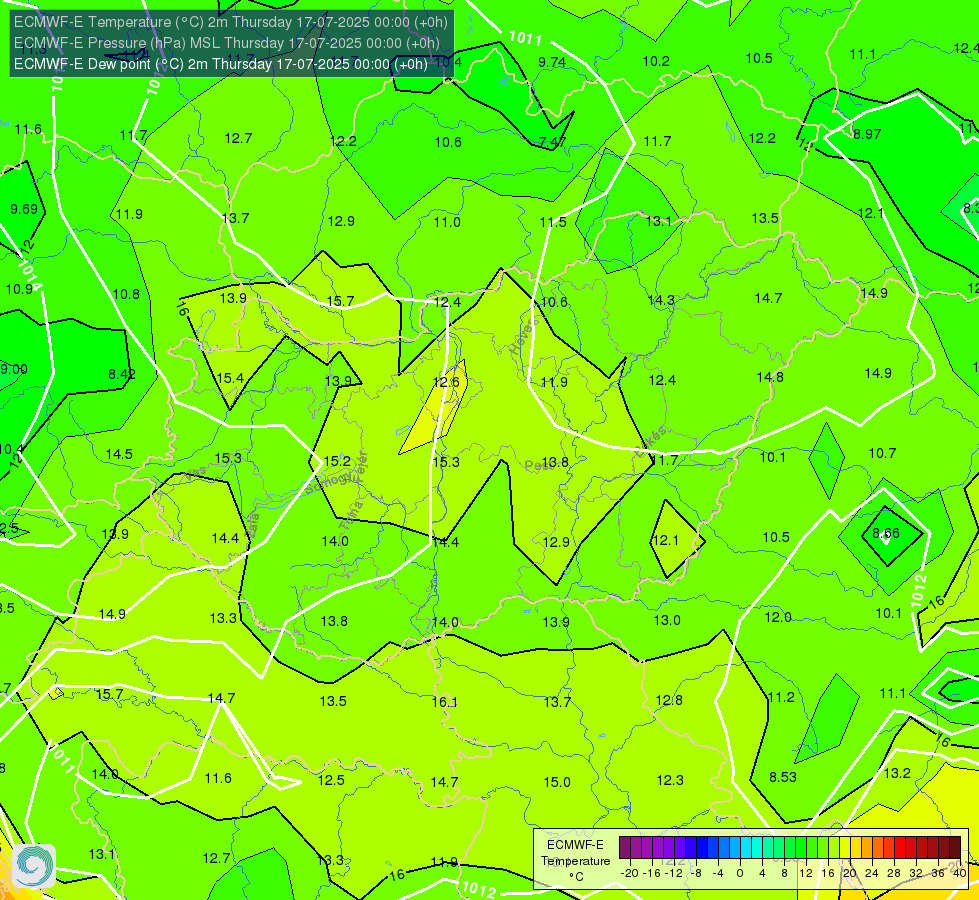Click the temperature value 14.8
This screenshot has height=900, width=979.
[x=770, y=377]
